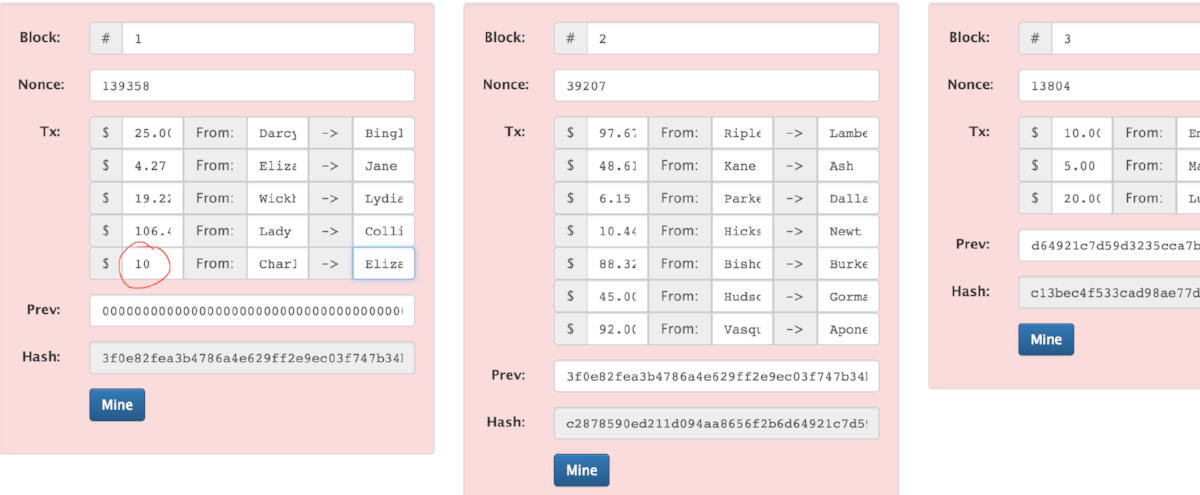The width and height of the screenshot is (1200, 495).
Task: Click the recipient field starting Dalla
Action: click(849, 198)
